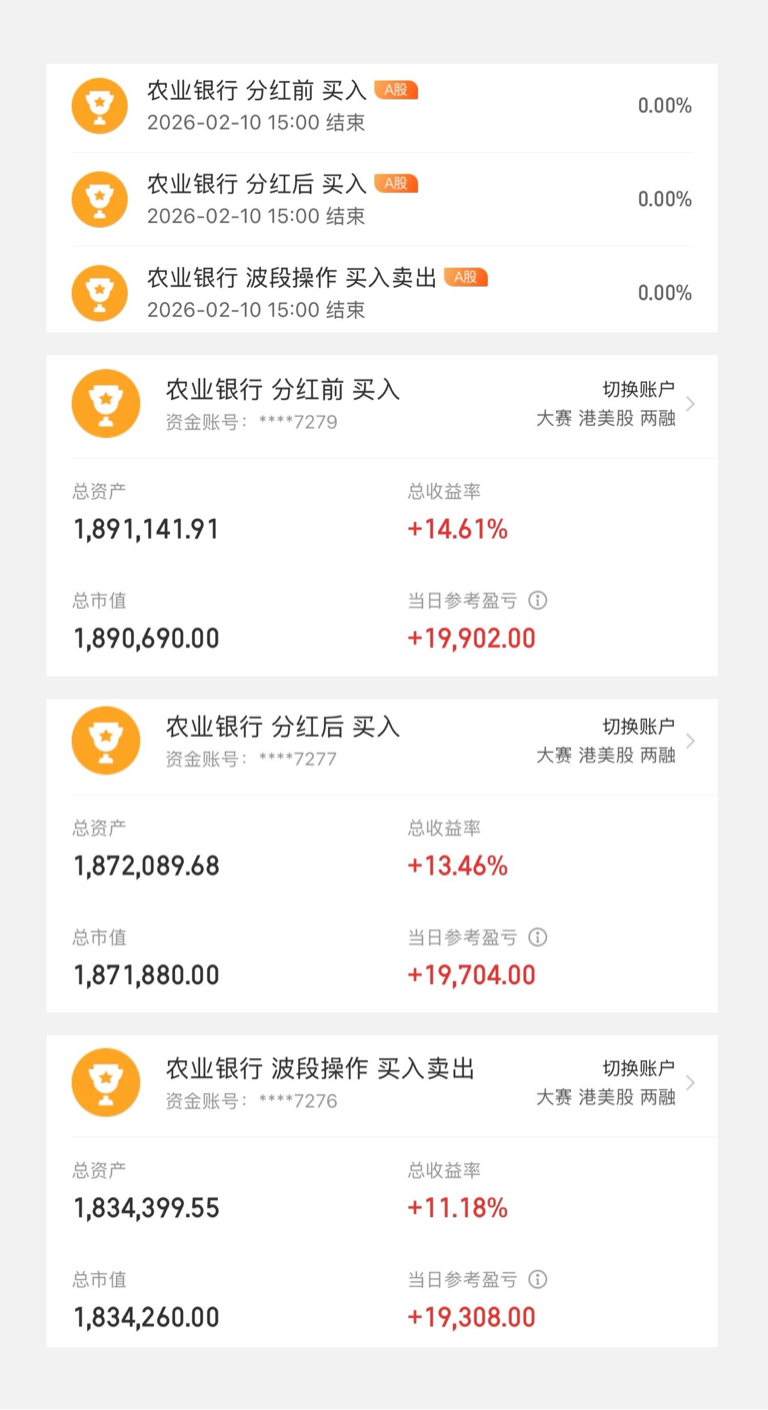Tap 切换账户 on account ****7277
Viewport: 768px width, 1410px height.
click(639, 727)
